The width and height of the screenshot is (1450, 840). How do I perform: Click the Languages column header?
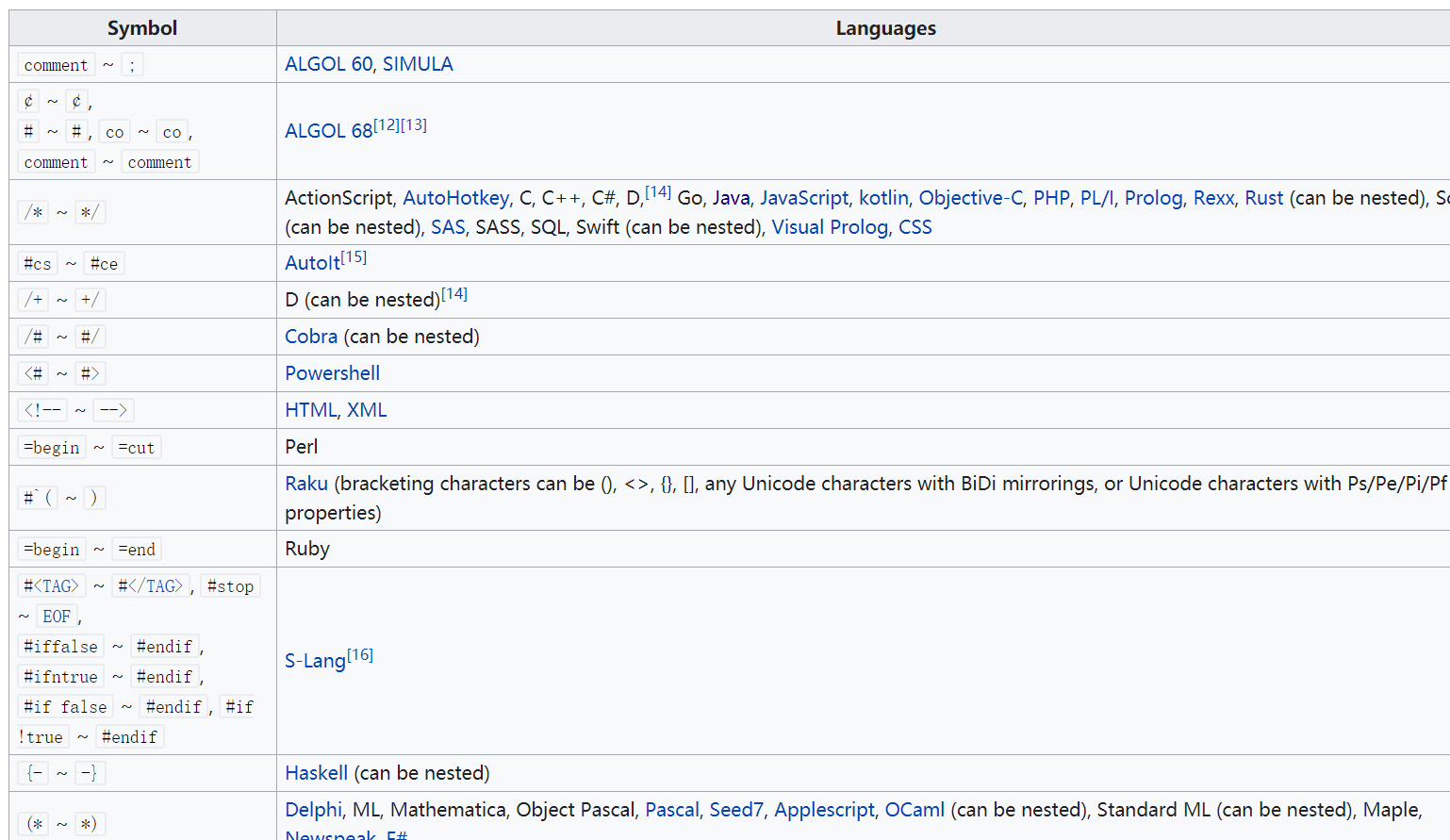(886, 28)
